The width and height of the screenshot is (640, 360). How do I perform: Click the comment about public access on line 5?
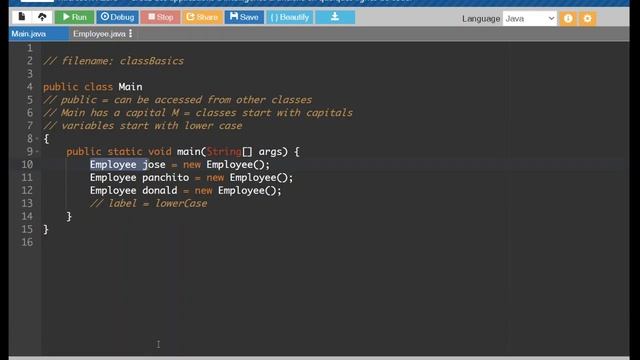[x=178, y=100]
